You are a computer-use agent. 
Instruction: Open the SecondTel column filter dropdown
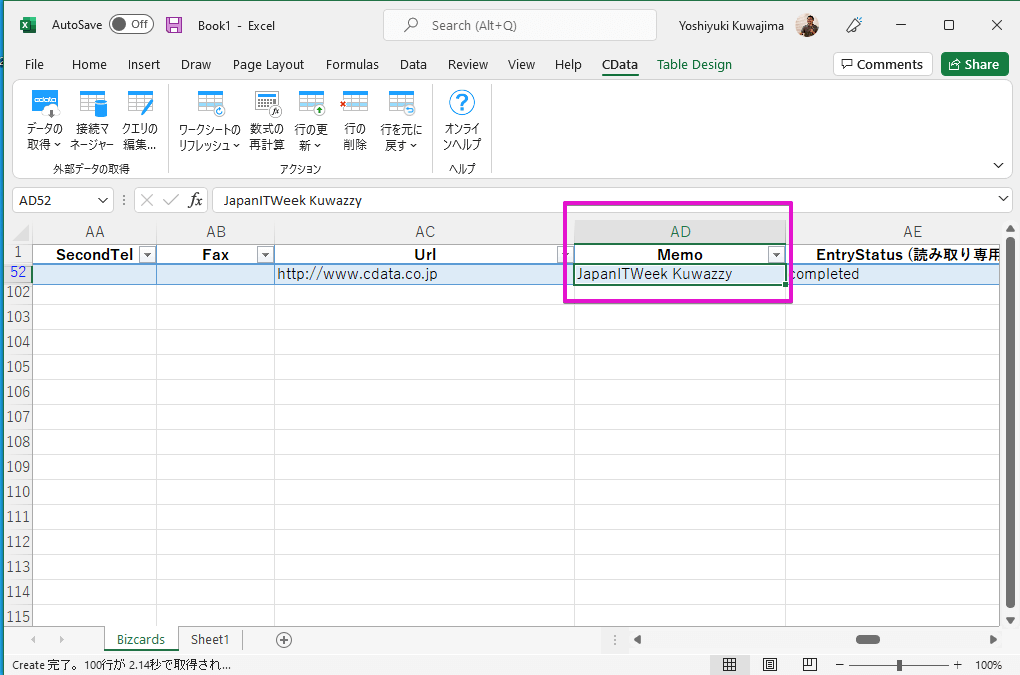click(x=148, y=255)
